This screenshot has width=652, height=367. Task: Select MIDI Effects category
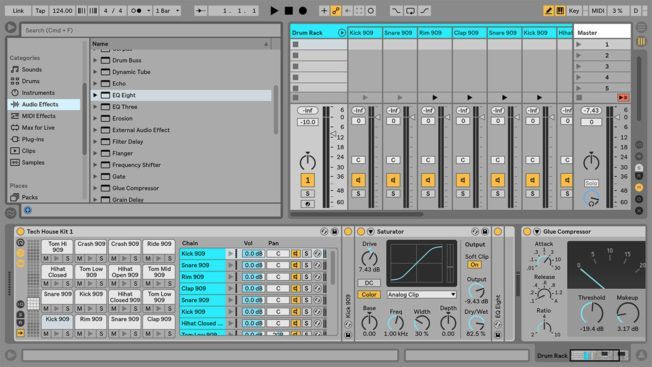click(x=38, y=116)
